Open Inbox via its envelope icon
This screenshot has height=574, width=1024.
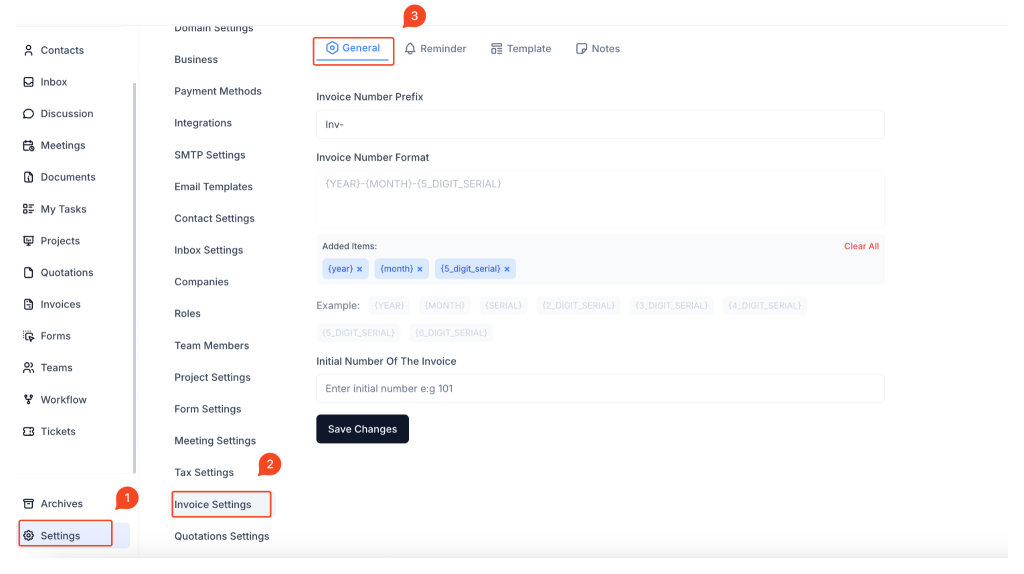pyautogui.click(x=28, y=82)
